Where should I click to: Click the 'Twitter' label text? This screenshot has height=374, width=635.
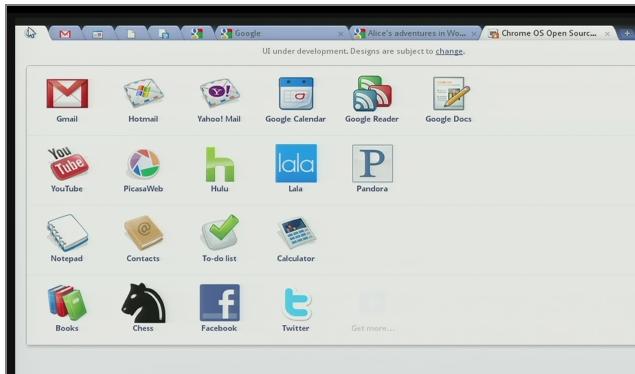pos(296,328)
